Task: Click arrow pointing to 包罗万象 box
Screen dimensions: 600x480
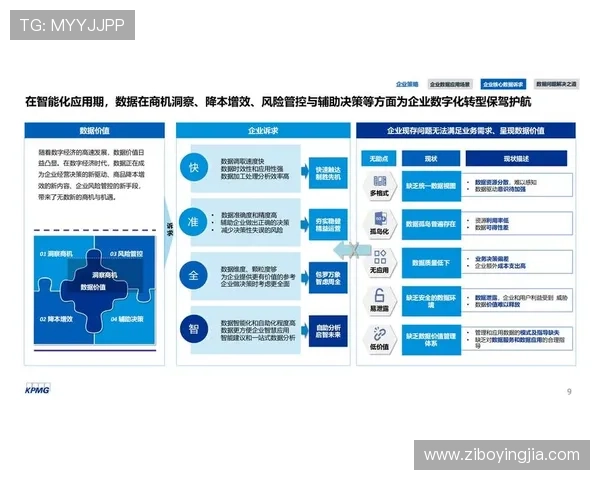Action: (305, 278)
